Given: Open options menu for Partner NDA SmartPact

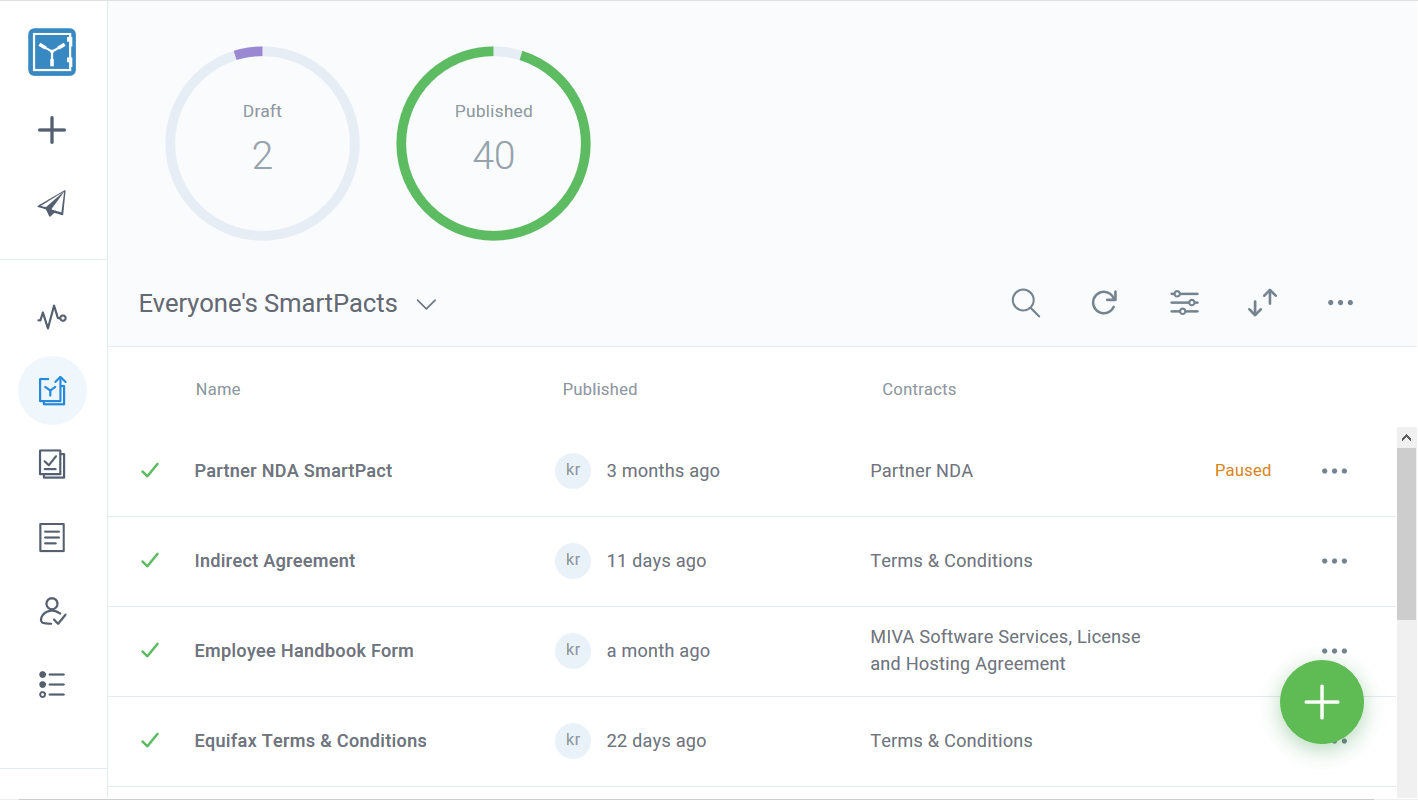Looking at the screenshot, I should [1334, 471].
